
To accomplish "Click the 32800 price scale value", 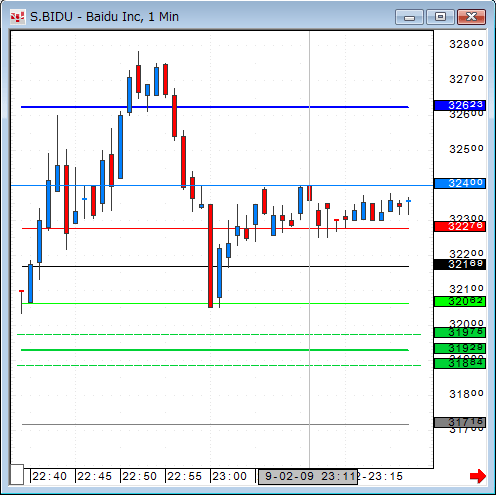I will click(466, 44).
